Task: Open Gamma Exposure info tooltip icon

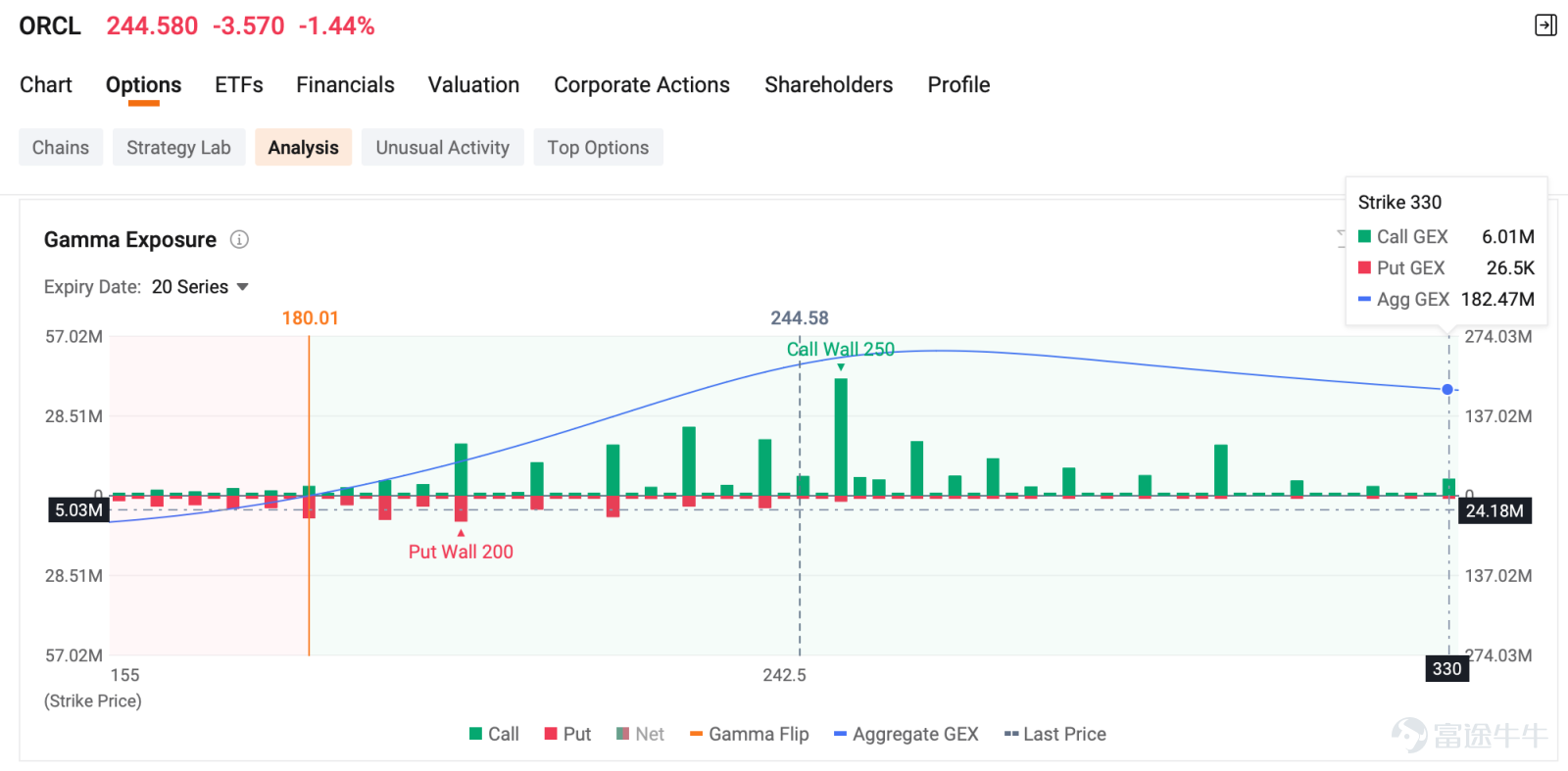Action: click(239, 239)
